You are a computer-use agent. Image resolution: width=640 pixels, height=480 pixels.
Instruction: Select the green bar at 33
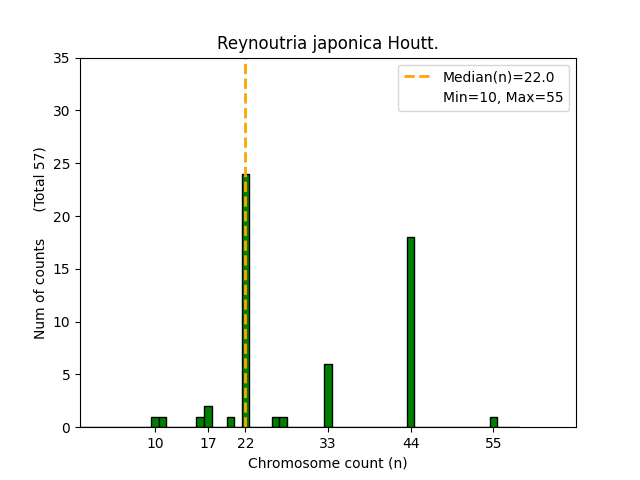[x=328, y=396]
